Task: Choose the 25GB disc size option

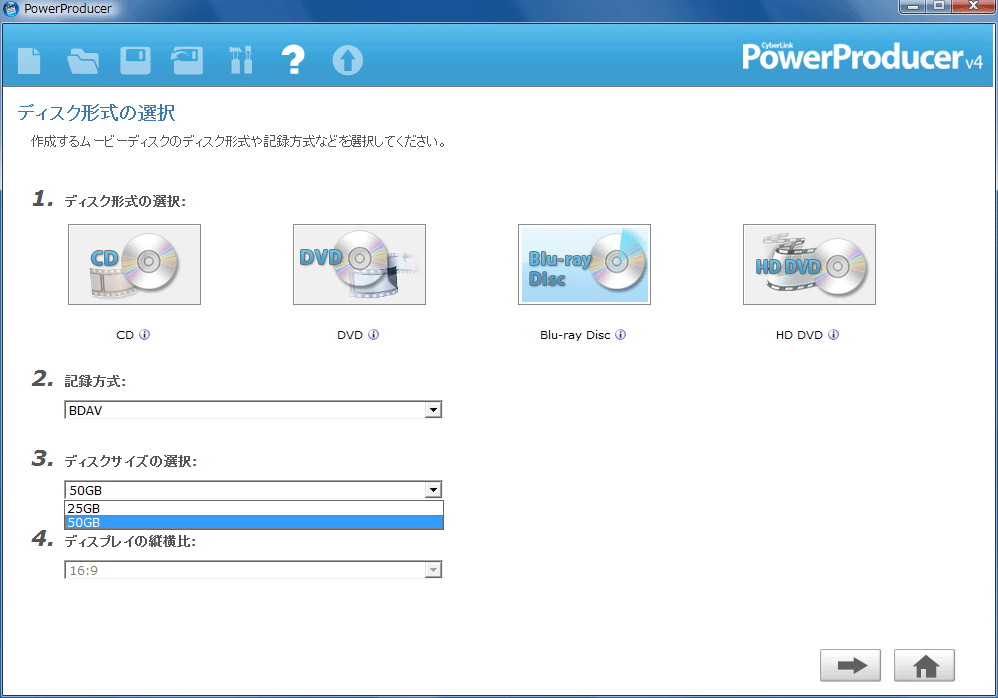Action: tap(253, 508)
